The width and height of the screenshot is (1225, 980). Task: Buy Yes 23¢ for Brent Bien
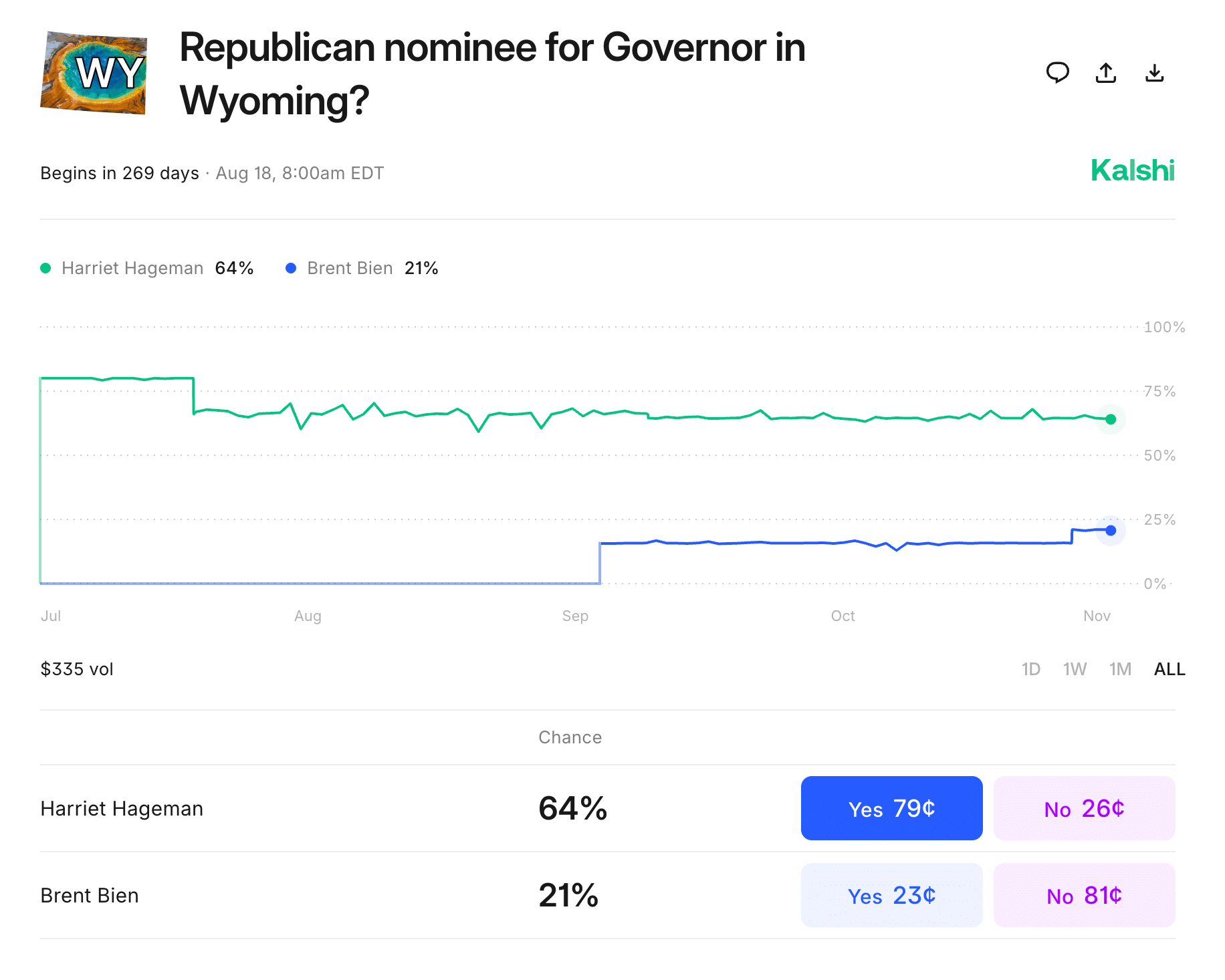coord(891,895)
